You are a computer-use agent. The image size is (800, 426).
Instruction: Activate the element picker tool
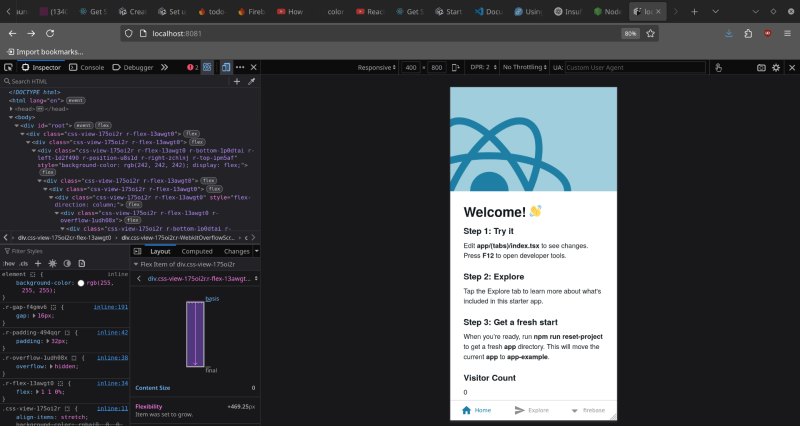coord(8,67)
